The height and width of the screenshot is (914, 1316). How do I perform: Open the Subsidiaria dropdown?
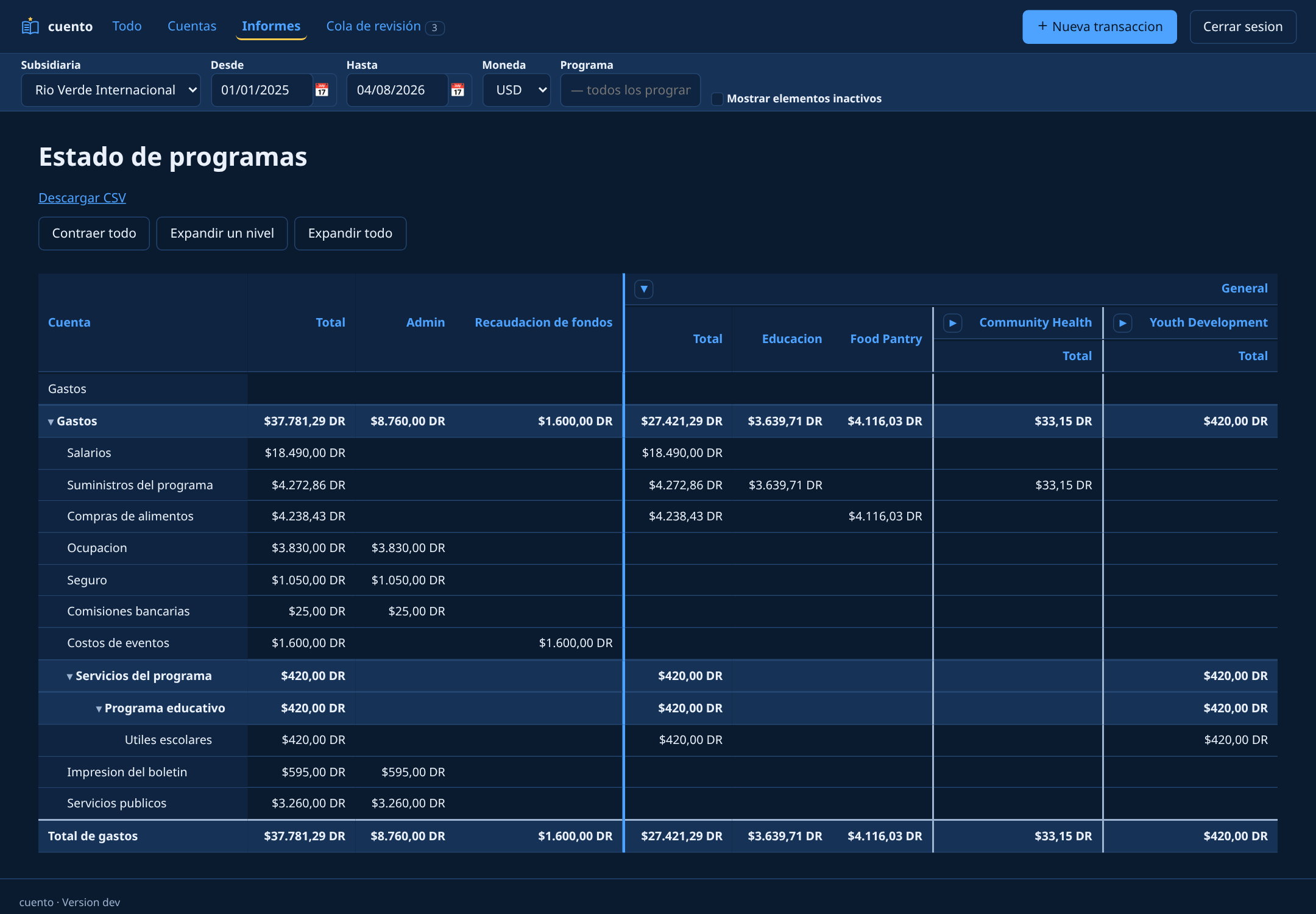[x=111, y=90]
